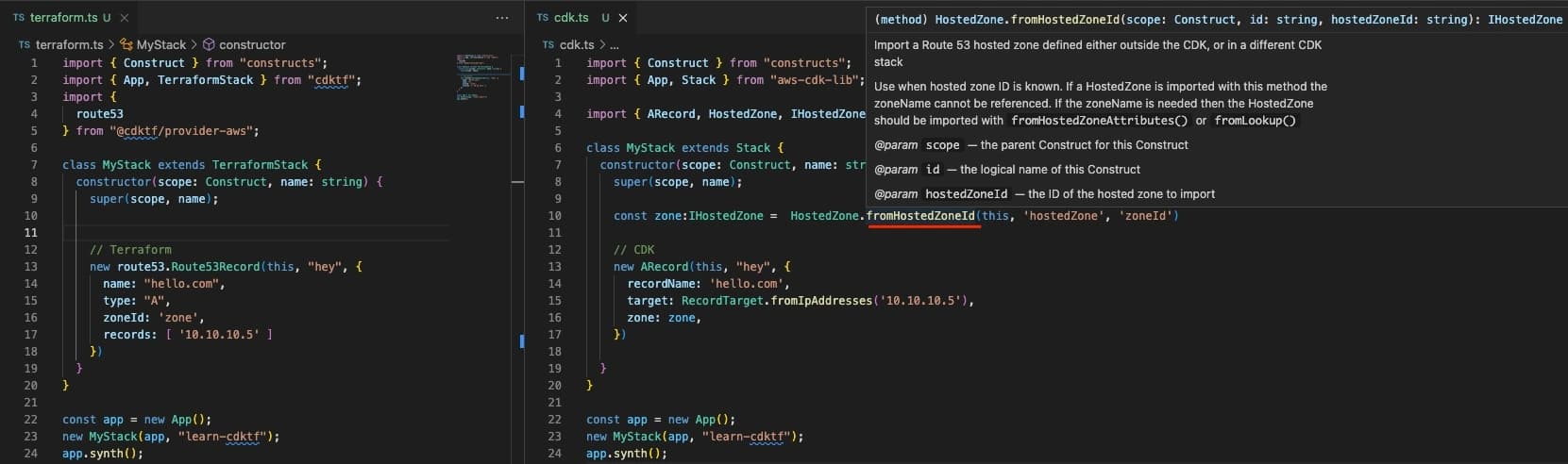Screen dimensions: 1568x464
Task: Click const zone:IHostedZone declaration in cdk.ts
Action: [x=688, y=216]
